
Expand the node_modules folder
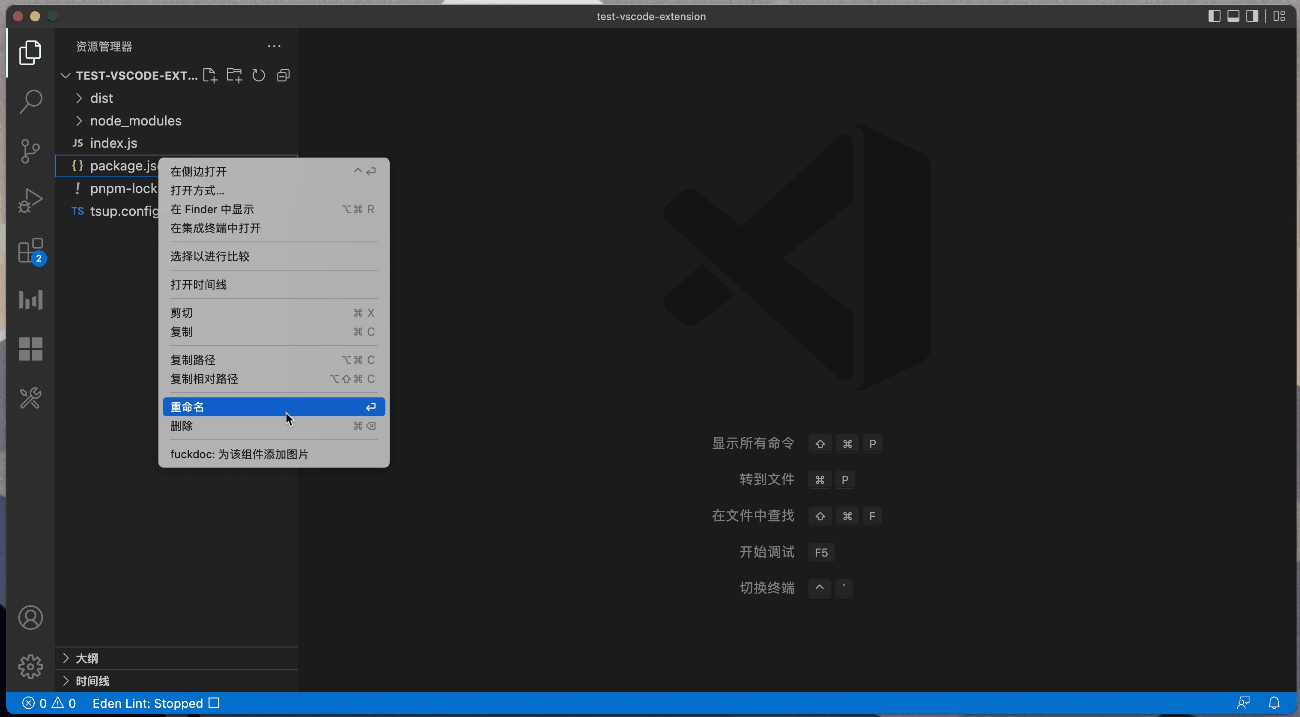point(176,121)
